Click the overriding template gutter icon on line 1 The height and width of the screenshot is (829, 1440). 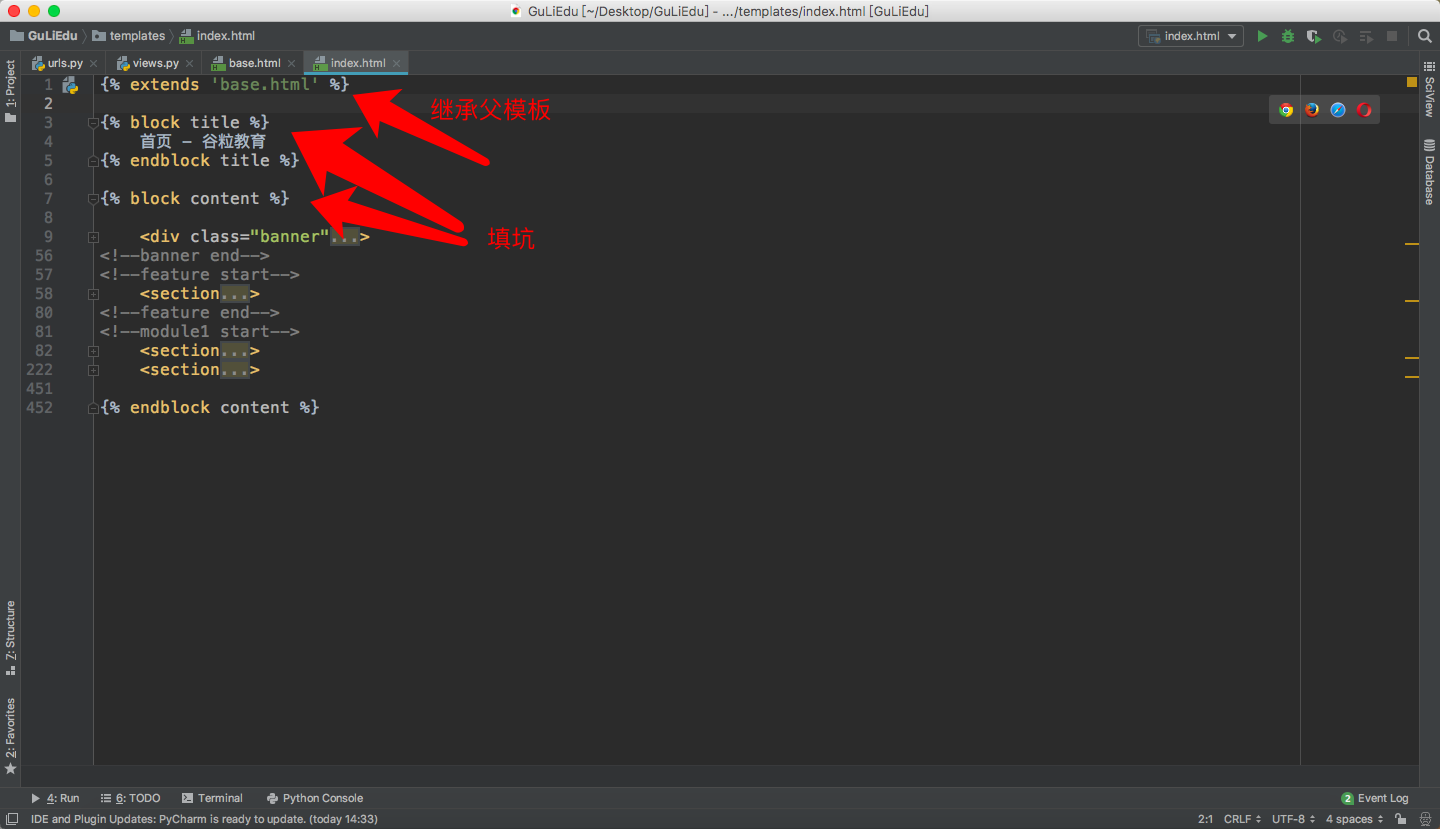tap(70, 85)
